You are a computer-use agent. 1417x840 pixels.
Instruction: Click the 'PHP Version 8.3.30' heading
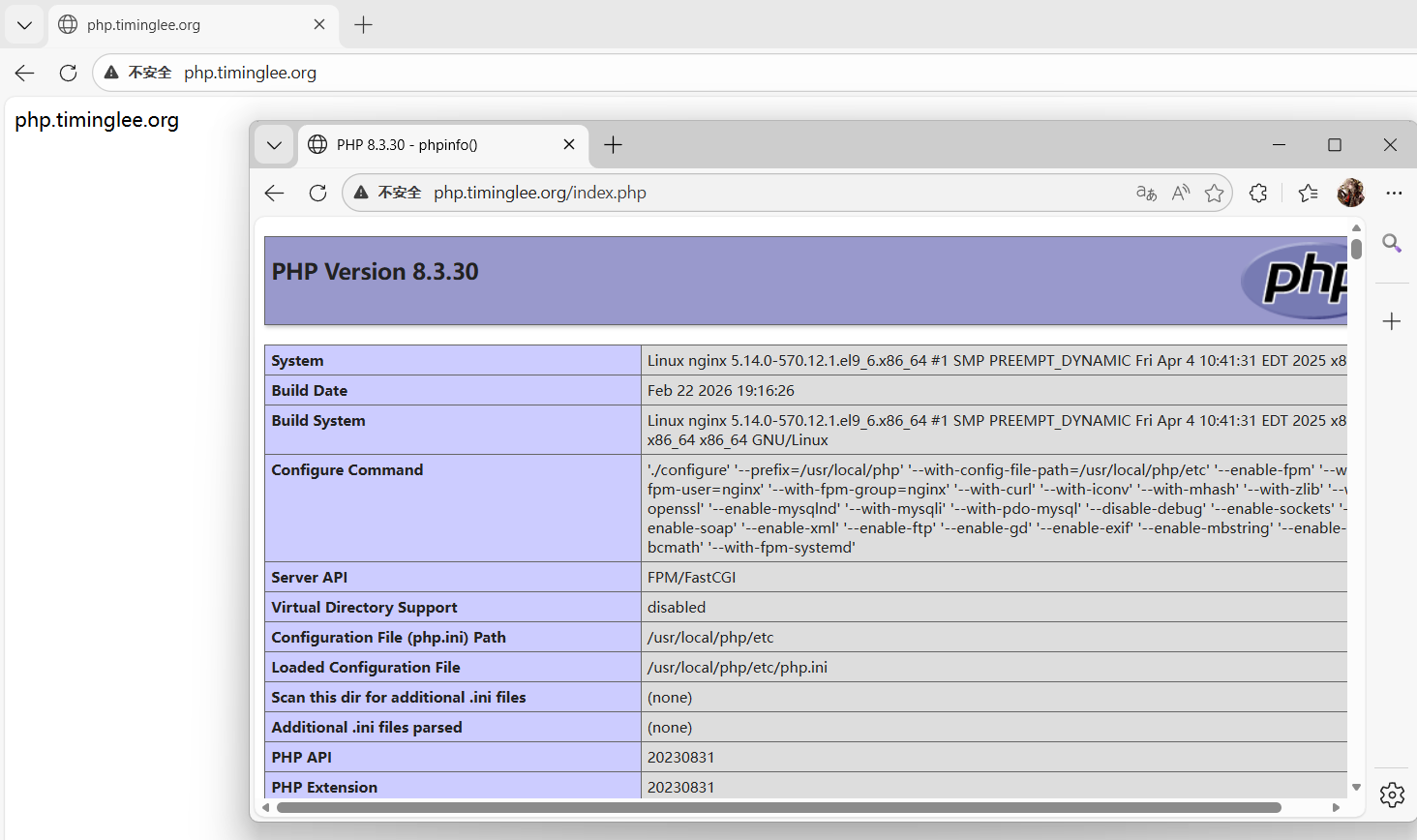[375, 272]
